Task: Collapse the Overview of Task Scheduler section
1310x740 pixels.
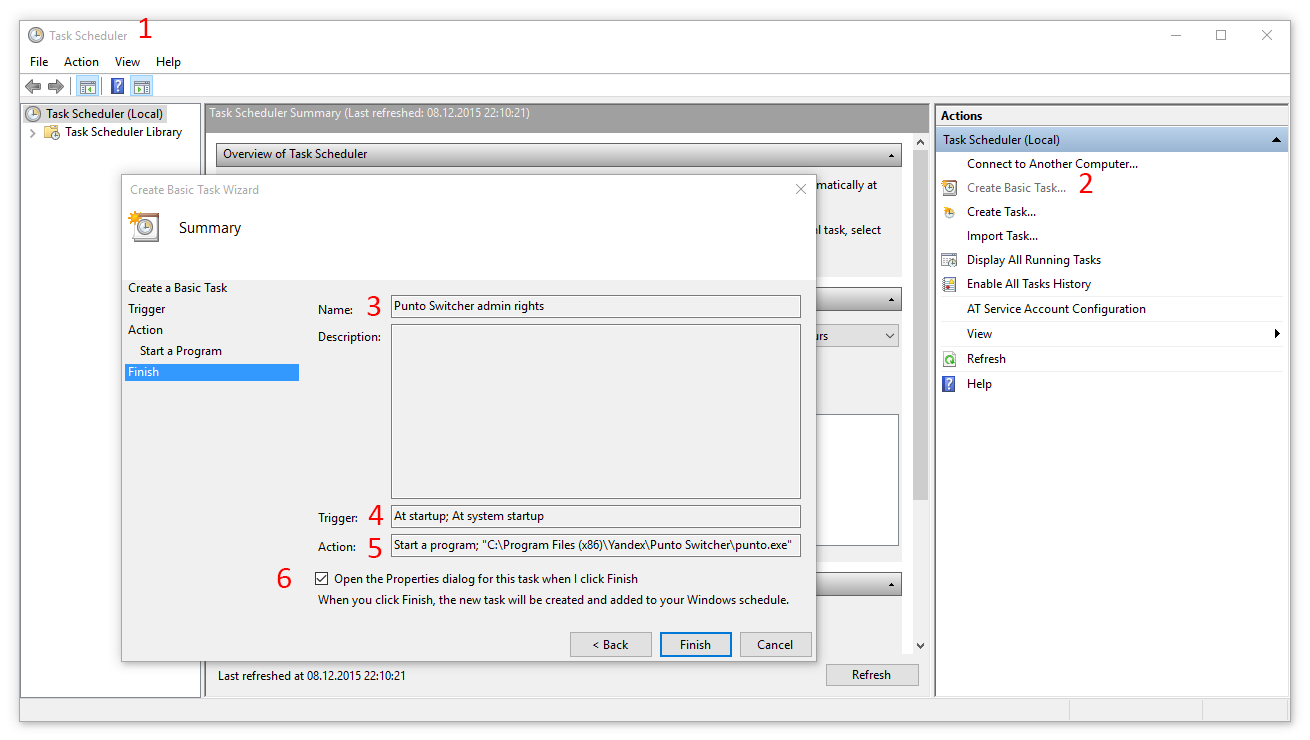Action: [x=891, y=156]
